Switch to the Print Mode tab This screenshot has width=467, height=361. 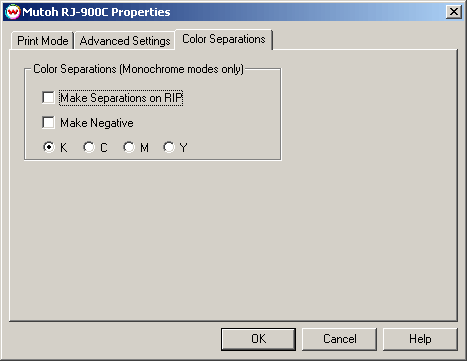coord(42,41)
